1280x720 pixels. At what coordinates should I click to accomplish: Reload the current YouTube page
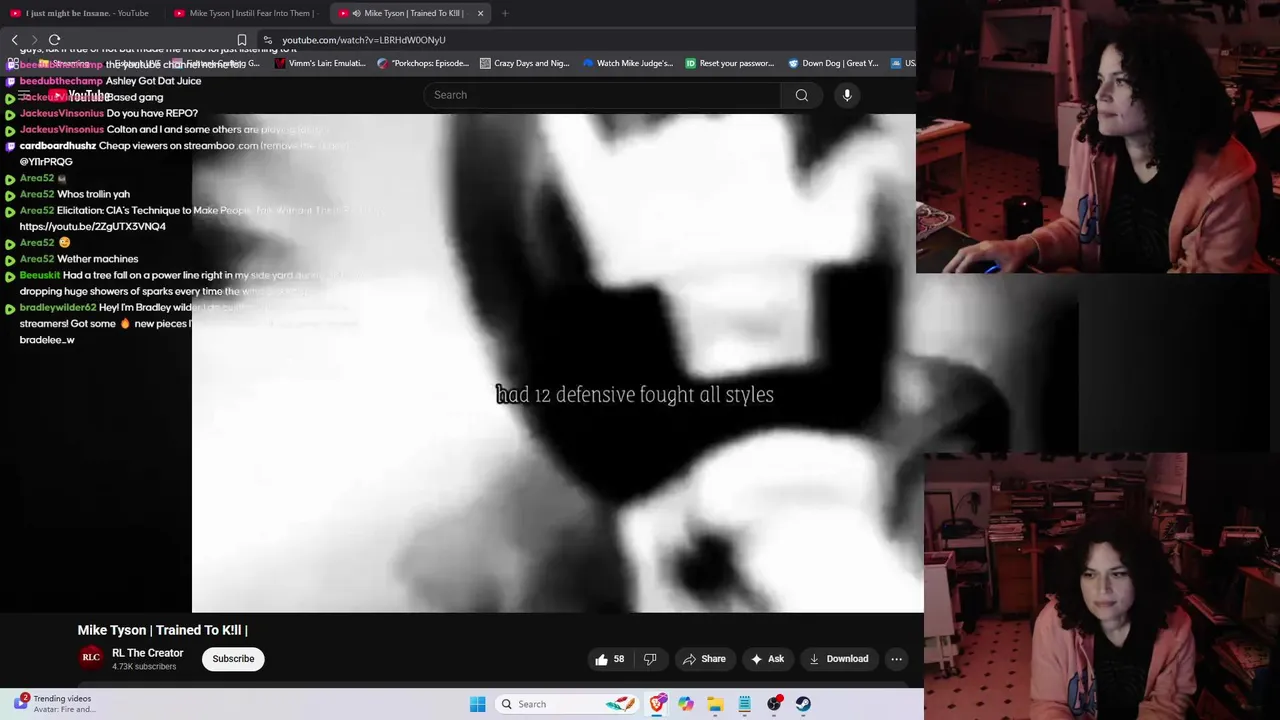click(x=55, y=40)
